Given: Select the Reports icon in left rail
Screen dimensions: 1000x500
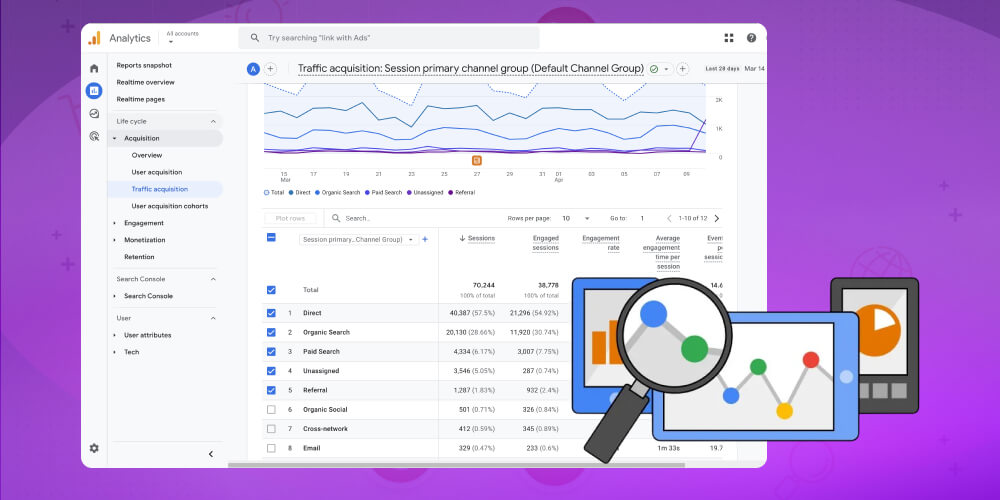Looking at the screenshot, I should coord(94,91).
